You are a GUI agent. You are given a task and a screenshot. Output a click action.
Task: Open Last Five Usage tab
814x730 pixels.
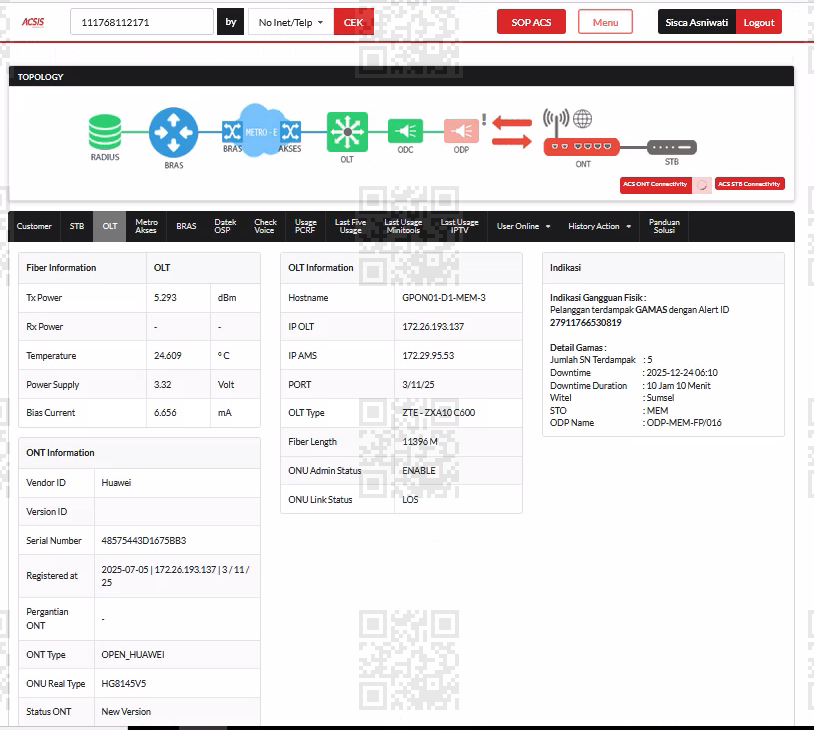[350, 226]
